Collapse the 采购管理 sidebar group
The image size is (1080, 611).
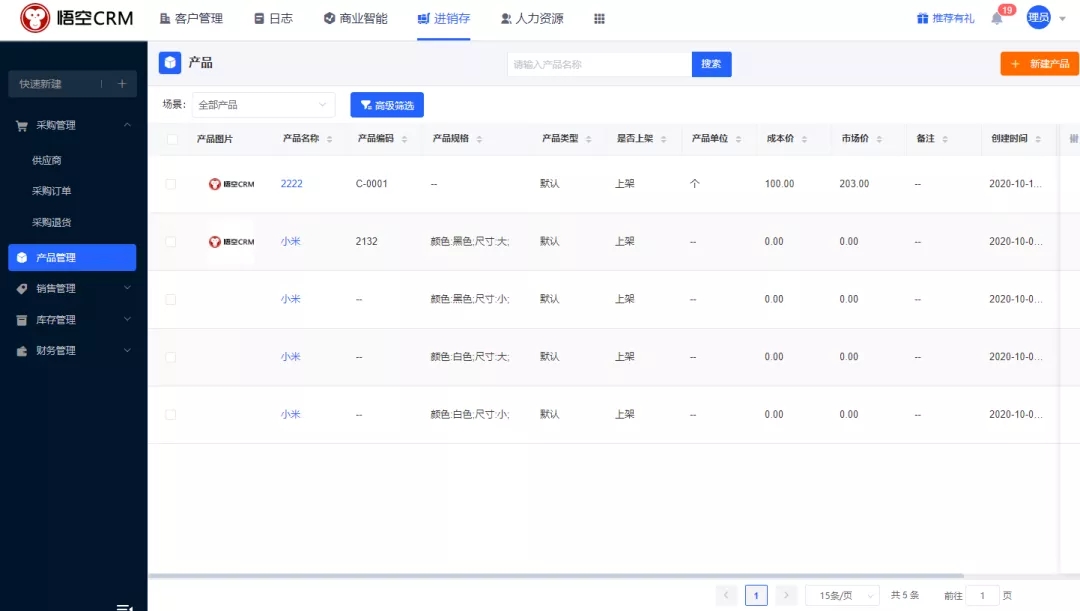coord(127,125)
